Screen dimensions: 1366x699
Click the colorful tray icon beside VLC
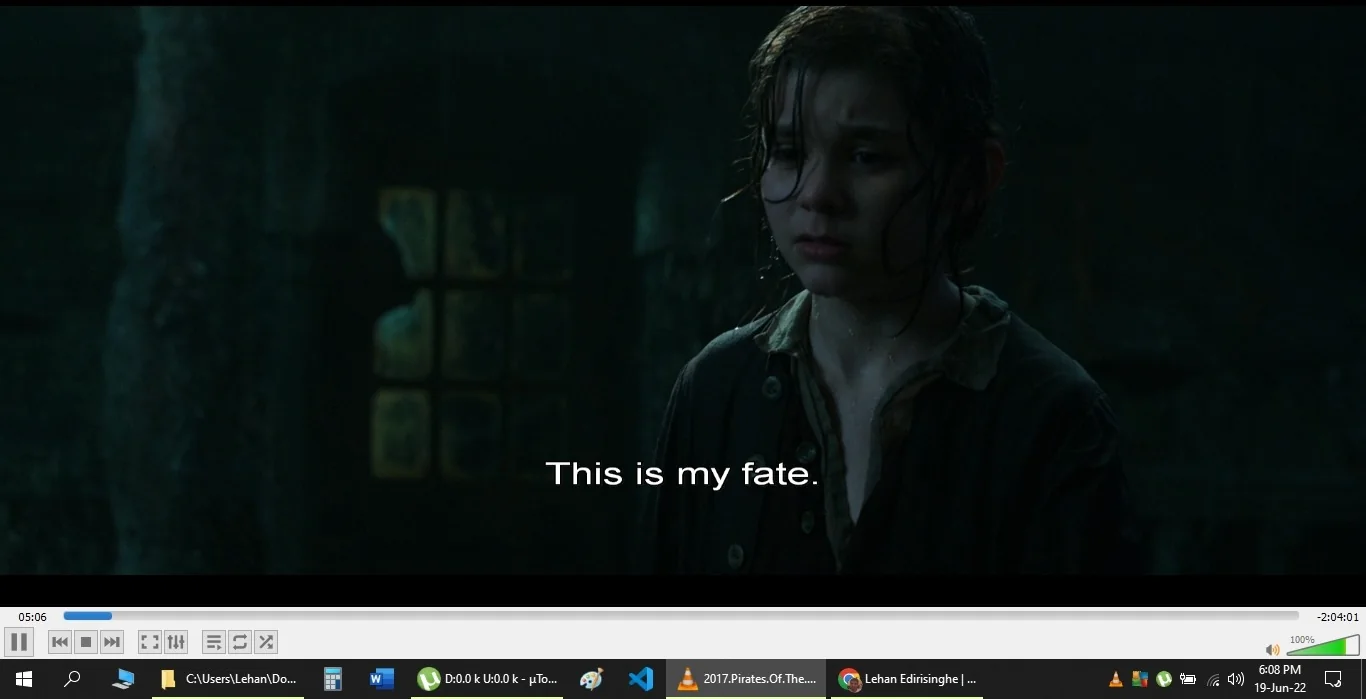pyautogui.click(x=1140, y=680)
